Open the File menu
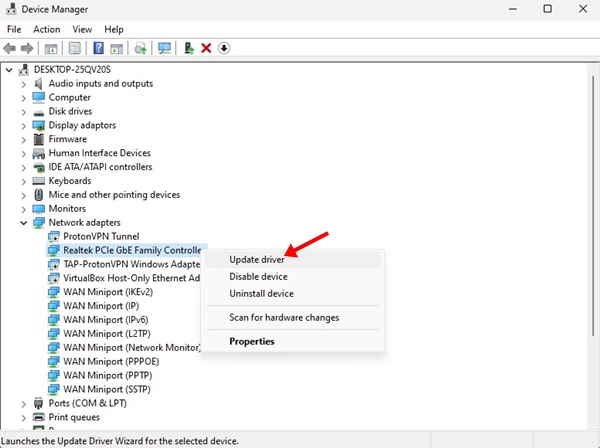This screenshot has width=600, height=448. pos(14,29)
